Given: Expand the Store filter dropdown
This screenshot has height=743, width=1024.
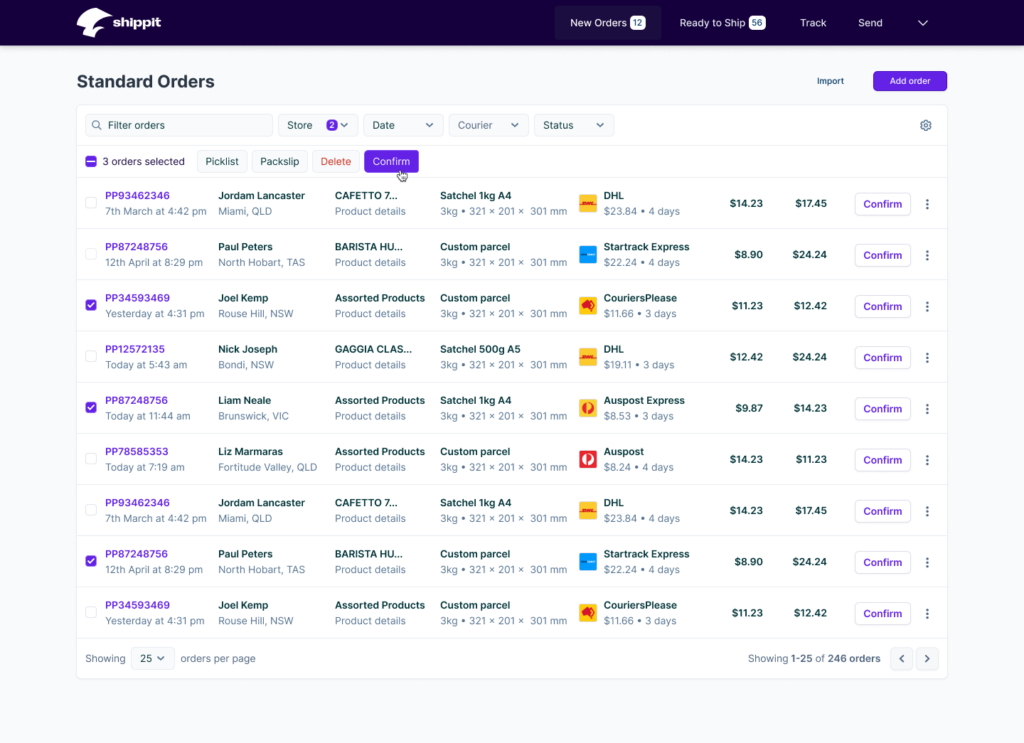Looking at the screenshot, I should pos(318,125).
